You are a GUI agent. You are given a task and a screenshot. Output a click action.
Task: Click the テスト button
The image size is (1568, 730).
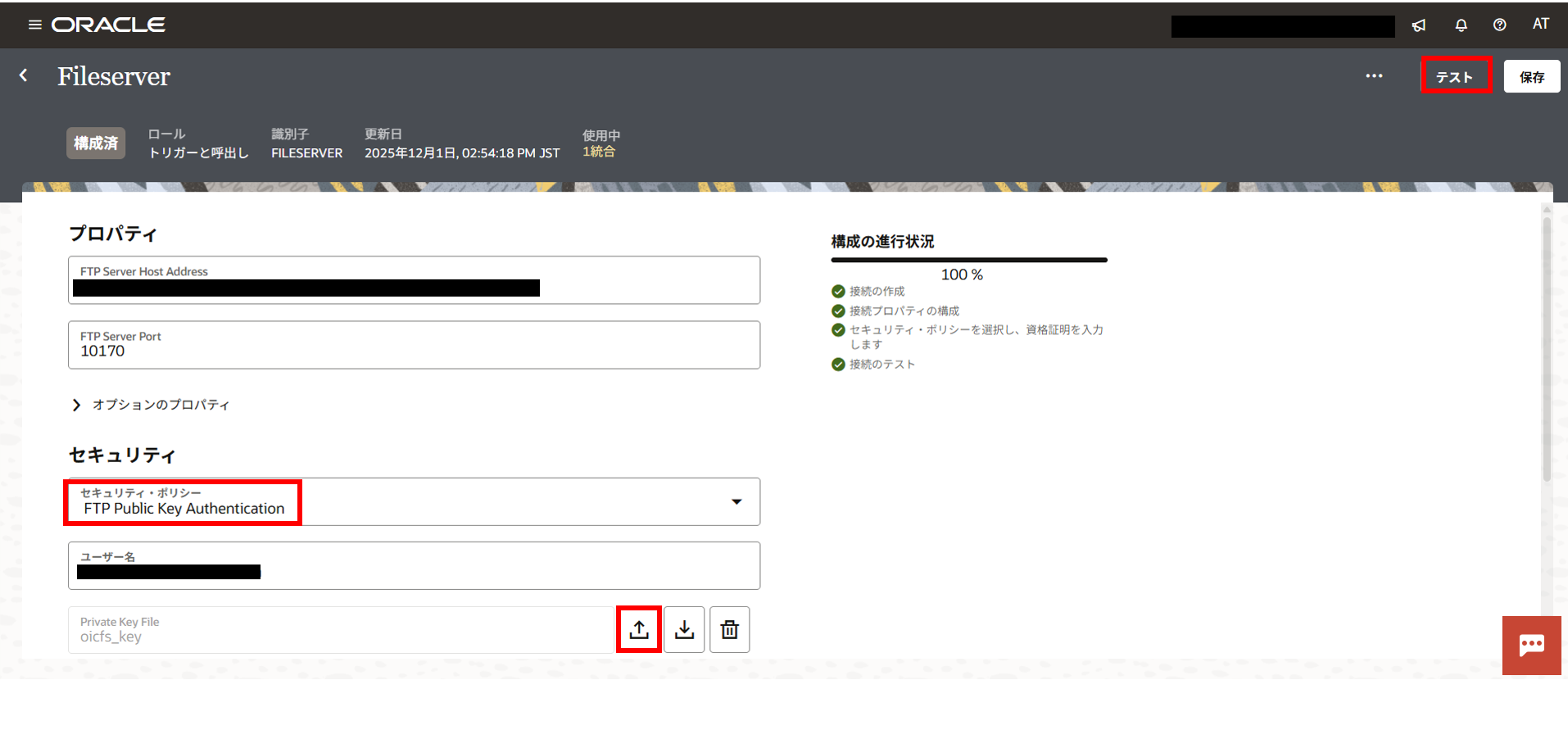pyautogui.click(x=1456, y=76)
